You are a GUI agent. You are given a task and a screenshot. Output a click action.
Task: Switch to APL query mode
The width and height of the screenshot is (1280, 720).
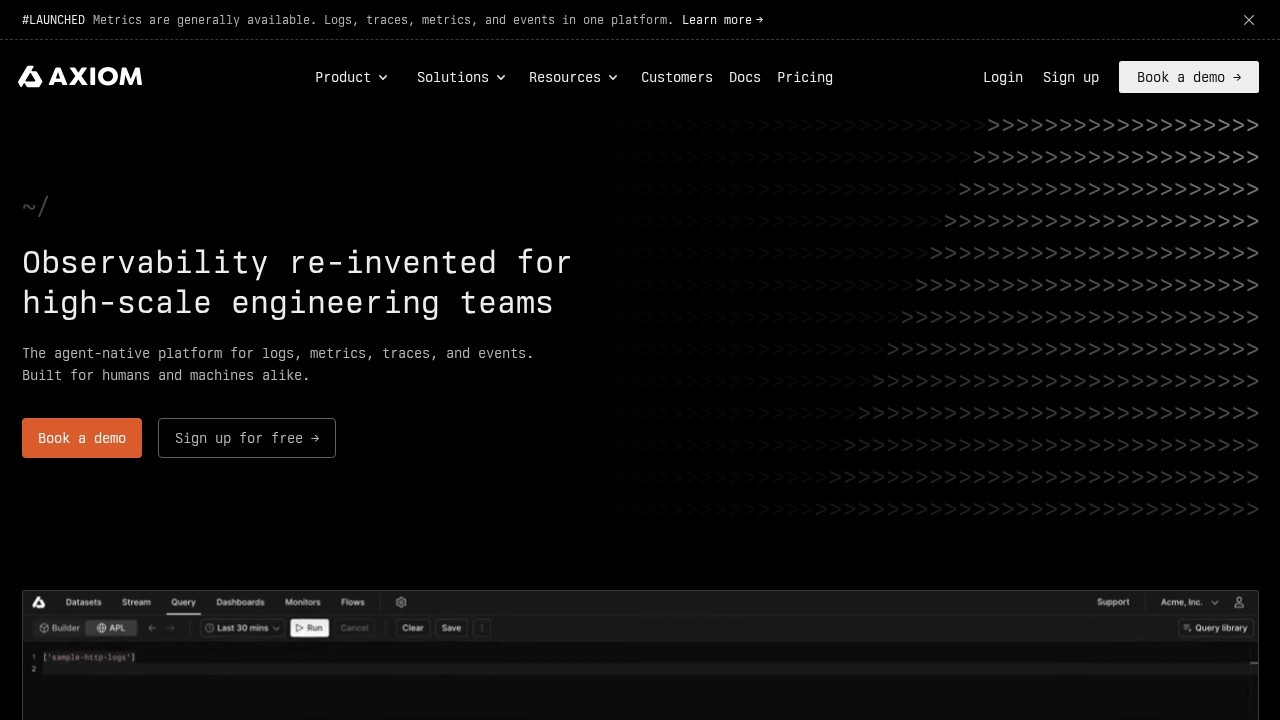(x=111, y=628)
